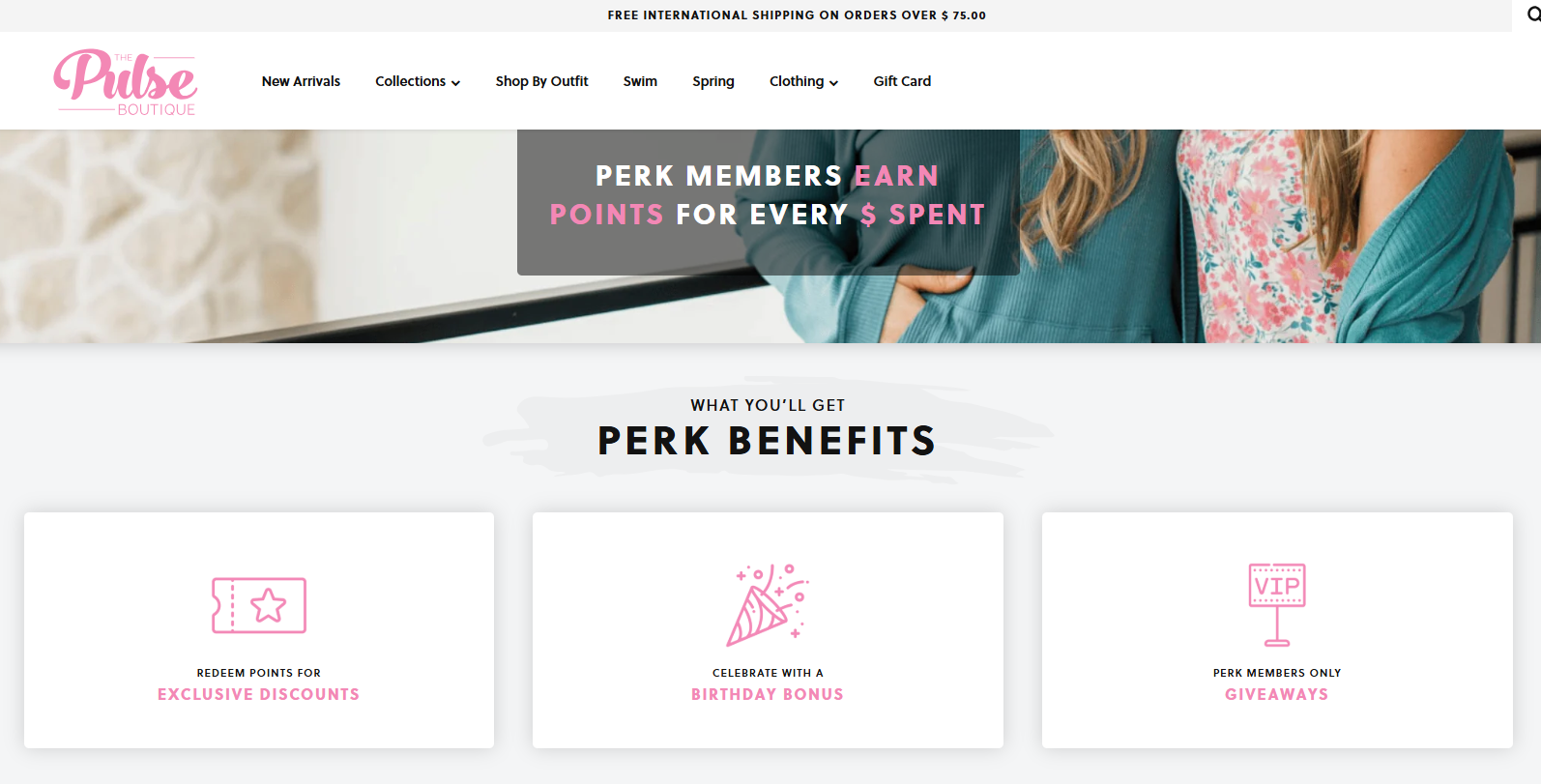
Task: Go to Shop By Outfit
Action: coord(541,81)
